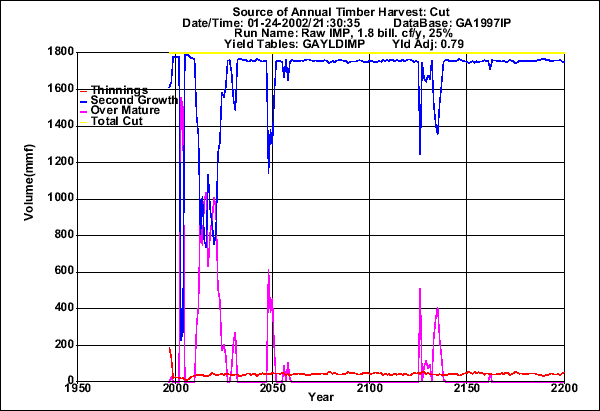Click the magenta Over Mature spike near 2135
The width and height of the screenshot is (600, 411).
point(437,312)
